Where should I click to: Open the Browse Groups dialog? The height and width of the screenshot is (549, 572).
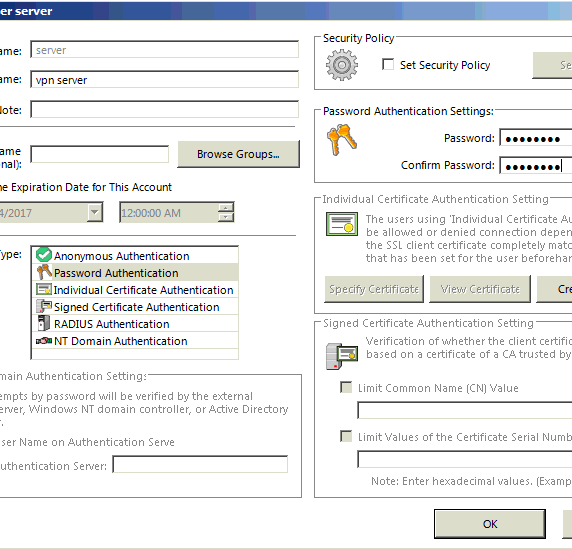click(x=238, y=154)
